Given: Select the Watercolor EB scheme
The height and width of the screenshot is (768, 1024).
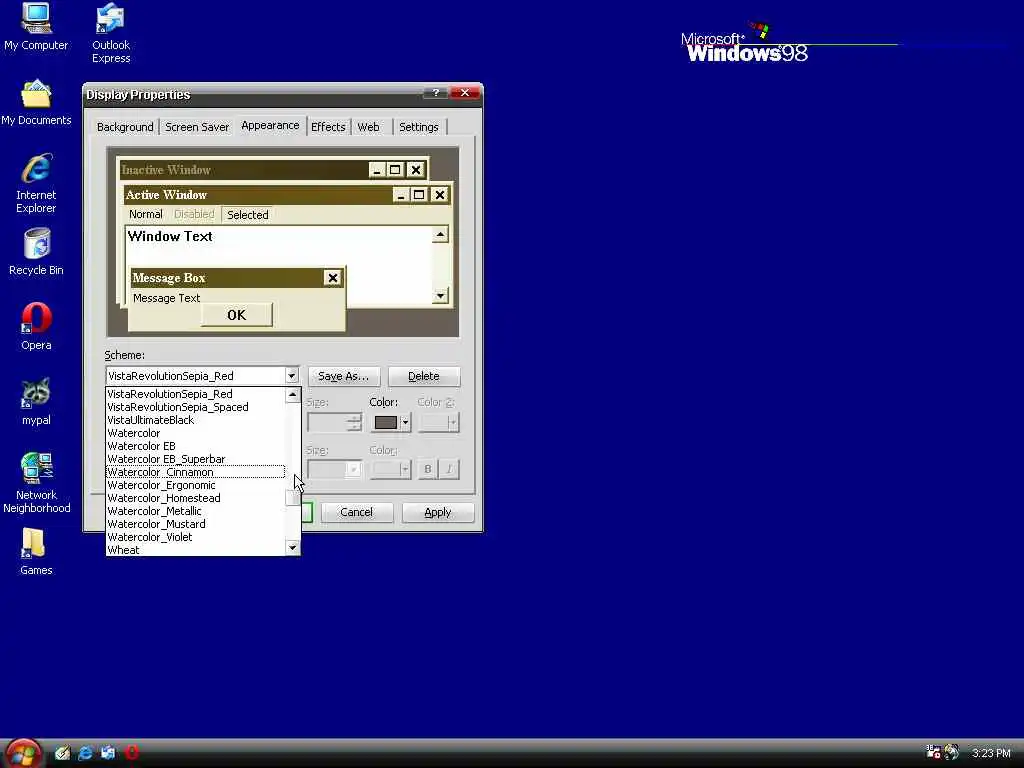Looking at the screenshot, I should pos(195,446).
